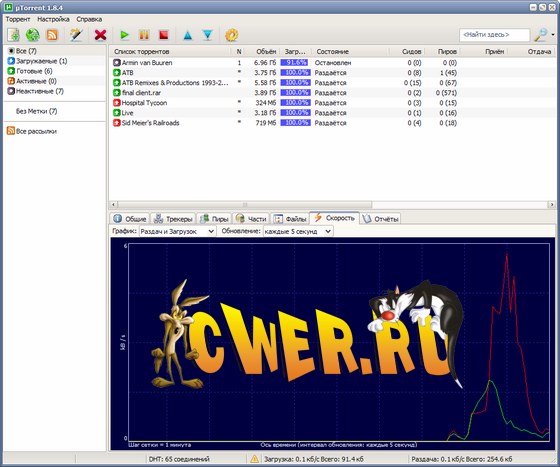Click DHT: 65 соединений status text
This screenshot has width=560, height=467.
[179, 459]
